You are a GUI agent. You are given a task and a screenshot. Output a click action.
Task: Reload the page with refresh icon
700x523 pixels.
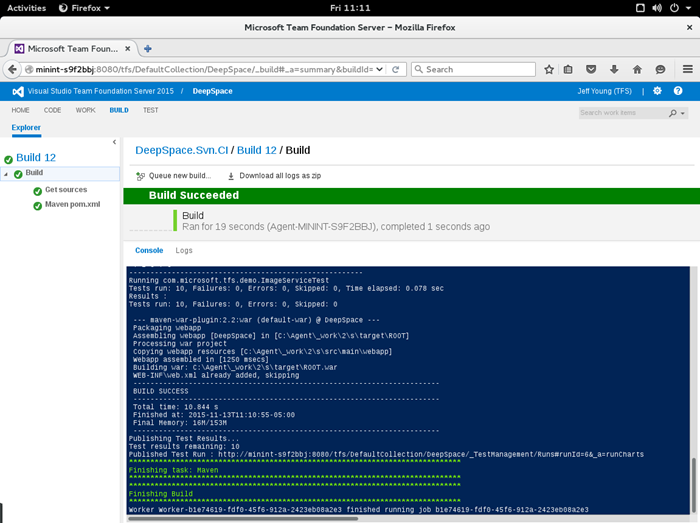coord(395,69)
